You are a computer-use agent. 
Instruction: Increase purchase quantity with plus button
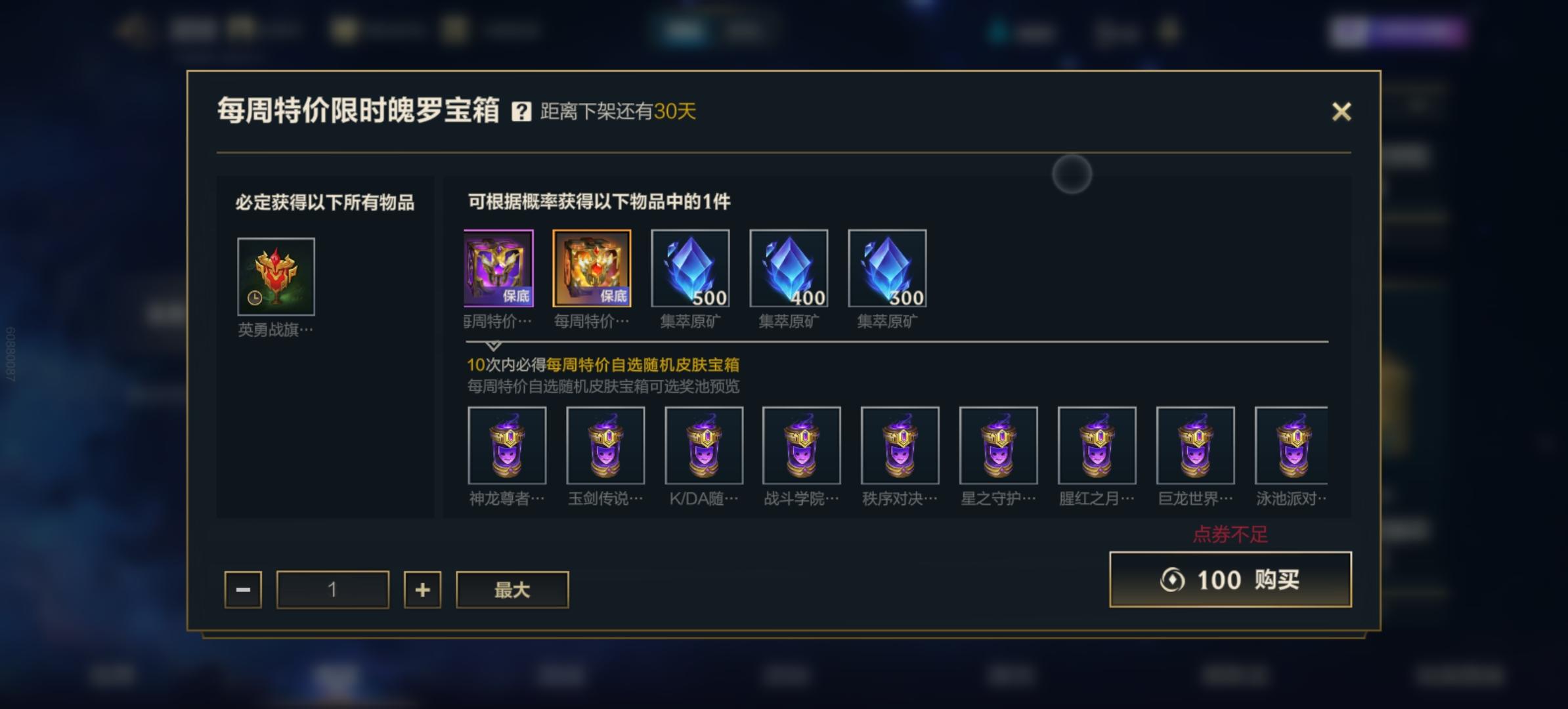tap(422, 590)
